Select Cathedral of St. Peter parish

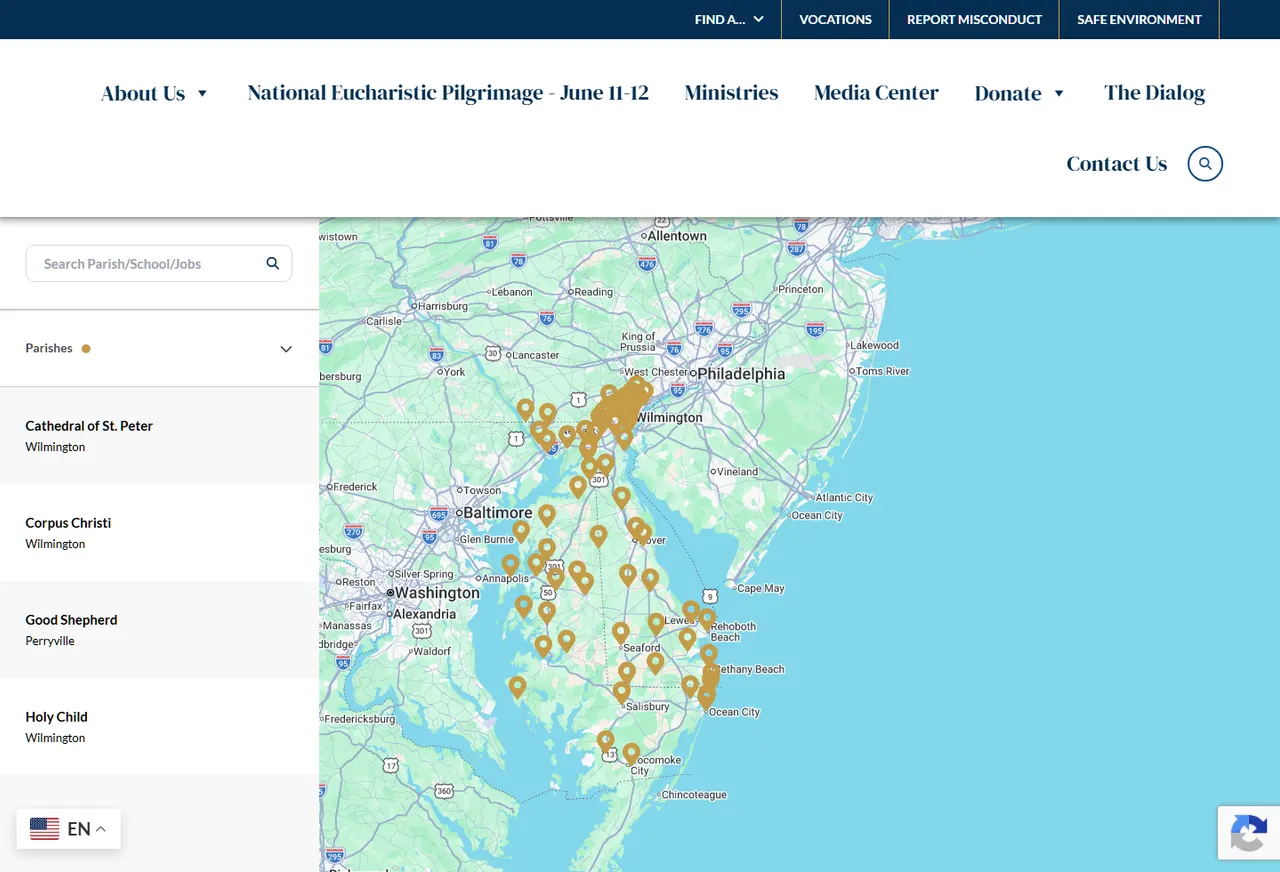pos(159,435)
